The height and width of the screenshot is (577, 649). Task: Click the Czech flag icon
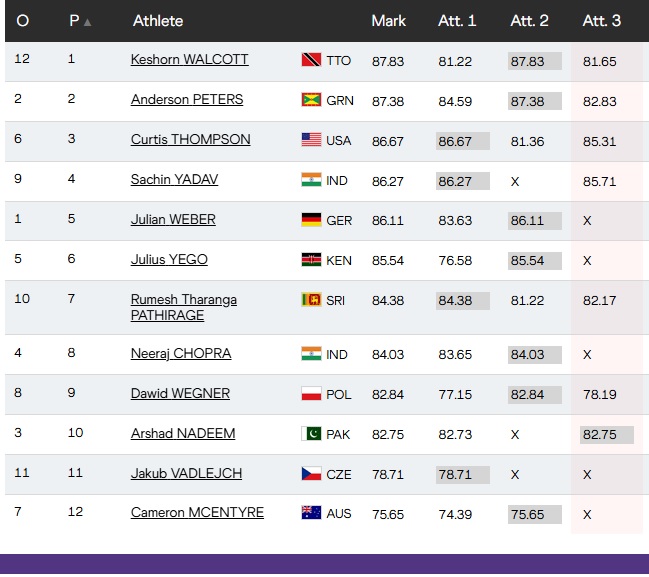click(x=311, y=474)
